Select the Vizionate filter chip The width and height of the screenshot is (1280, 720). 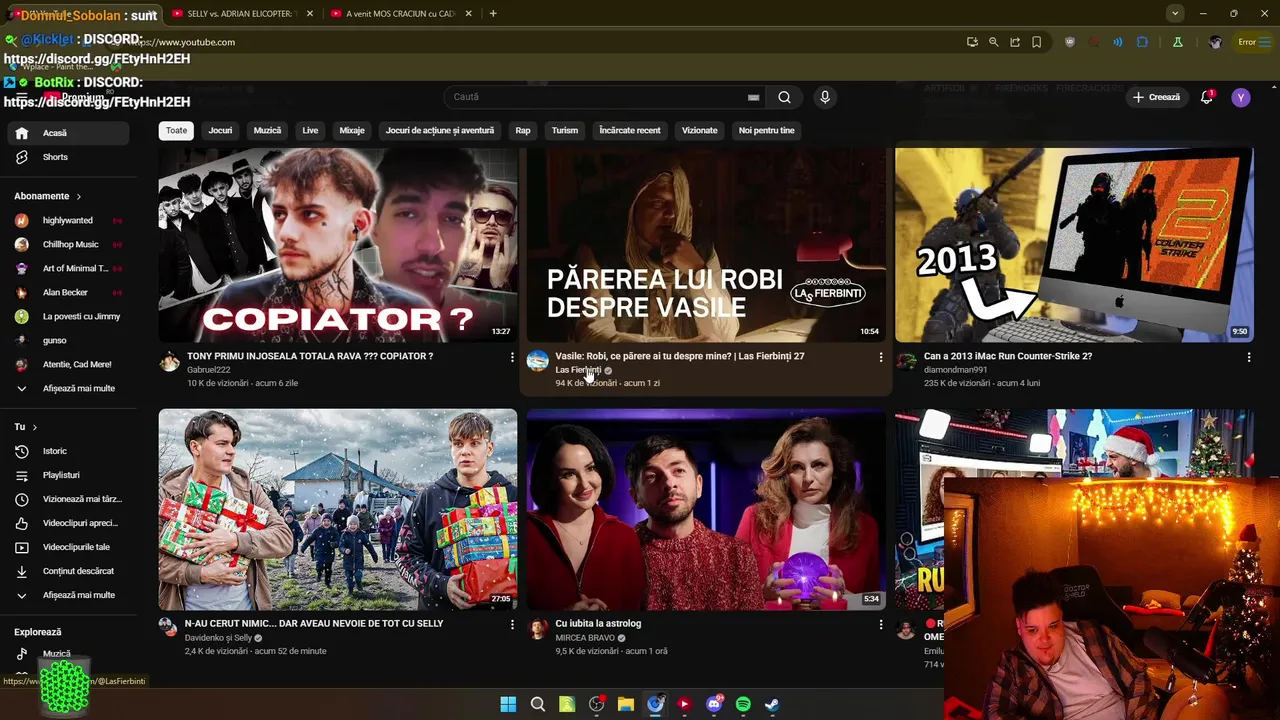point(700,130)
